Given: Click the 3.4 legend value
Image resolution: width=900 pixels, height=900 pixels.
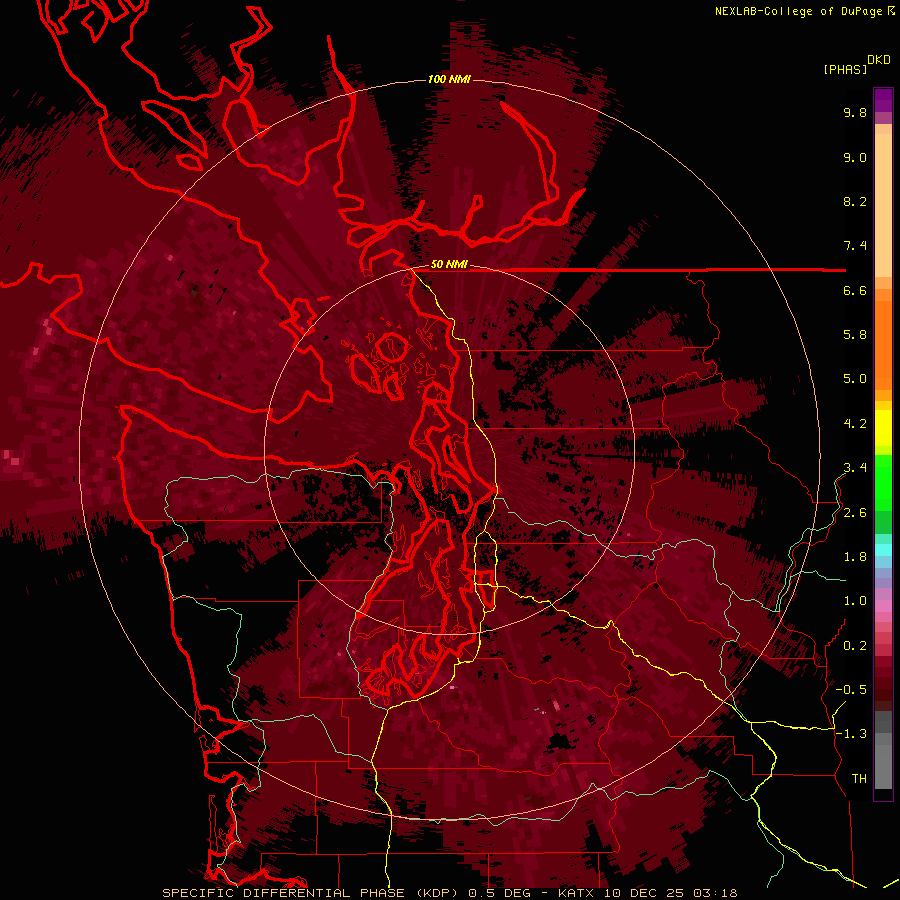Looking at the screenshot, I should (855, 468).
